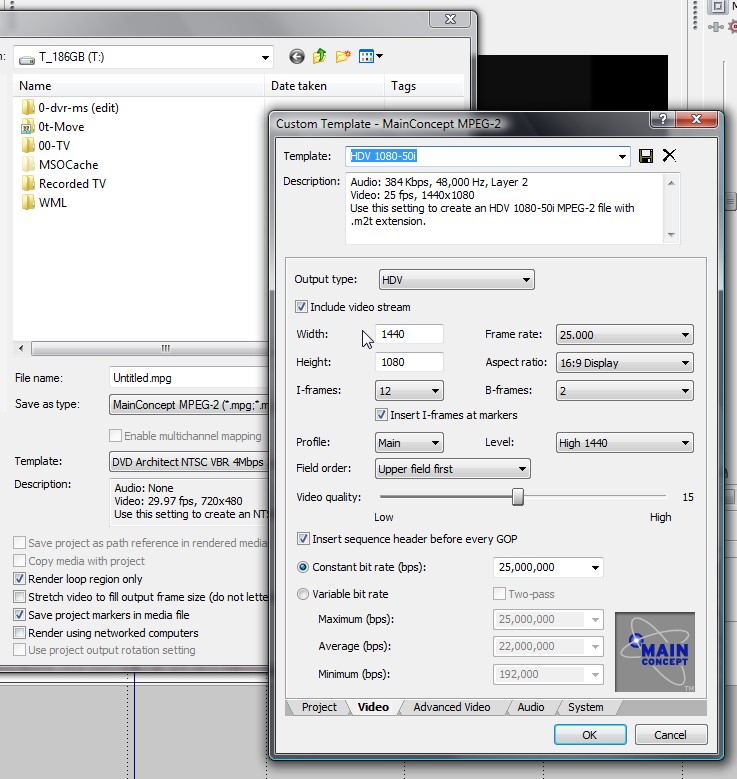Viewport: 737px width, 779px height.
Task: Open Field order Upper field first dropdown
Action: click(452, 468)
